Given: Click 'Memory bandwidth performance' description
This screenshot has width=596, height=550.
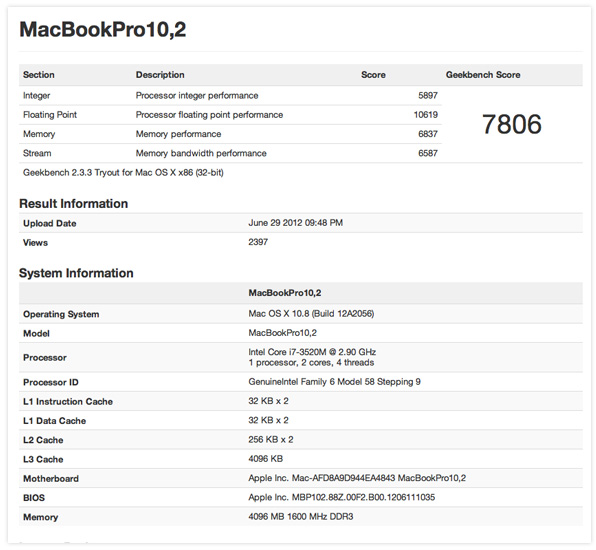Looking at the screenshot, I should pyautogui.click(x=201, y=153).
